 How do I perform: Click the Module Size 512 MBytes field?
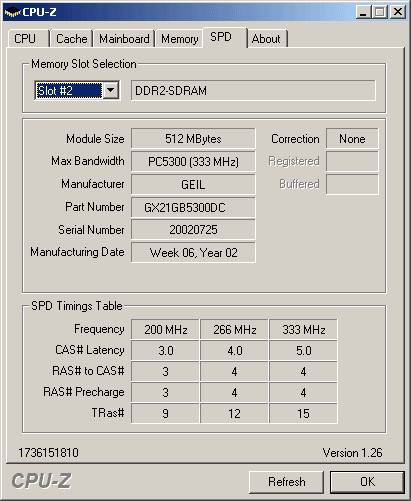pos(193,139)
